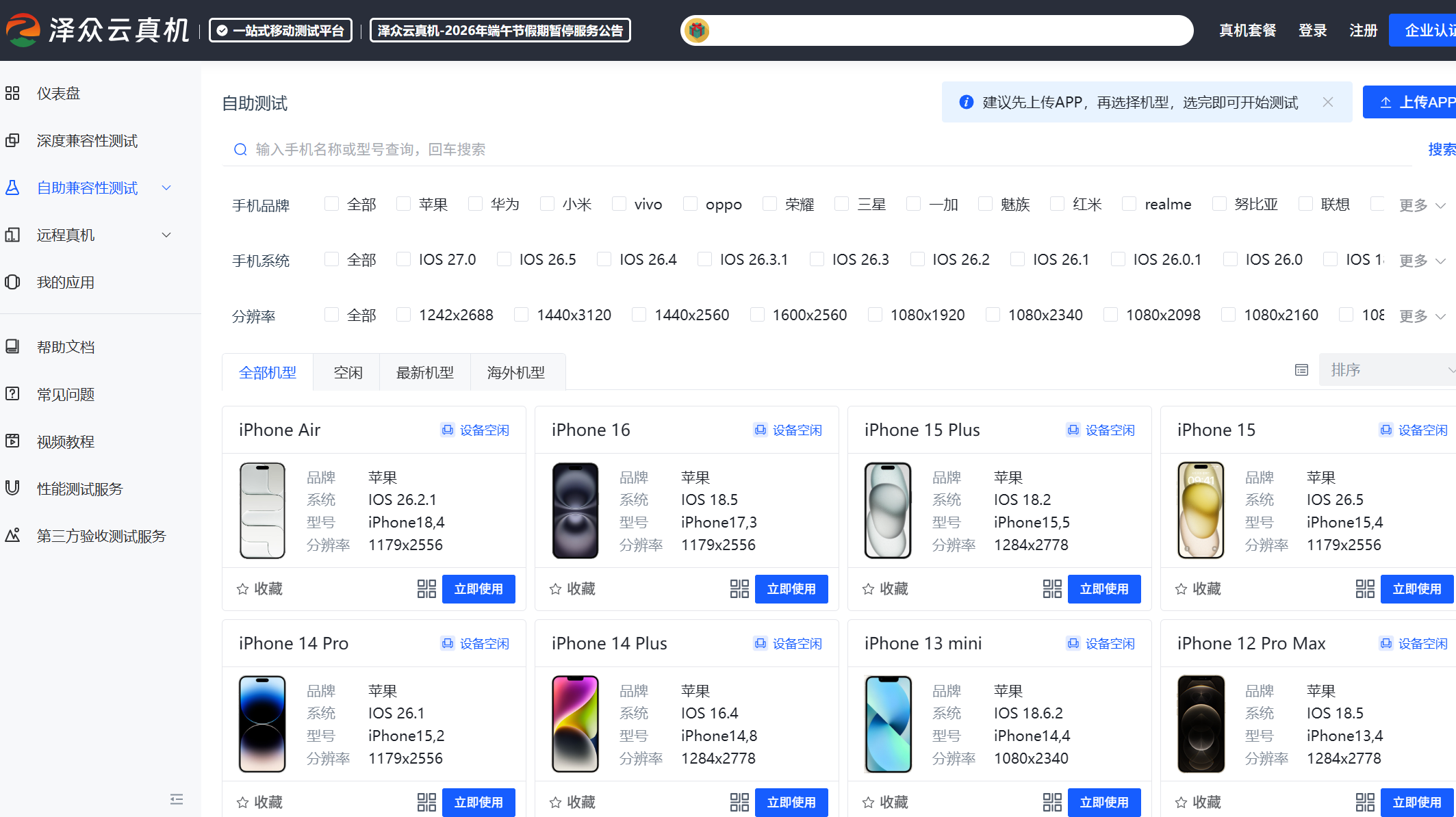Click the 第三方验收测试服务 sidebar icon
The height and width of the screenshot is (817, 1456).
tap(12, 535)
